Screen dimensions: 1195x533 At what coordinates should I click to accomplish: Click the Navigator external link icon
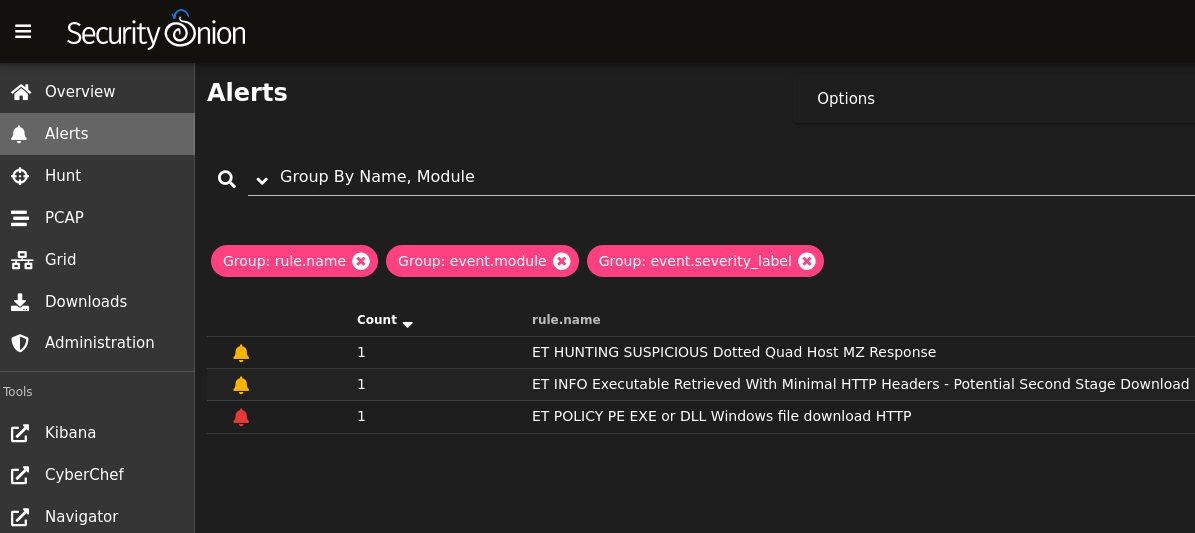click(20, 517)
